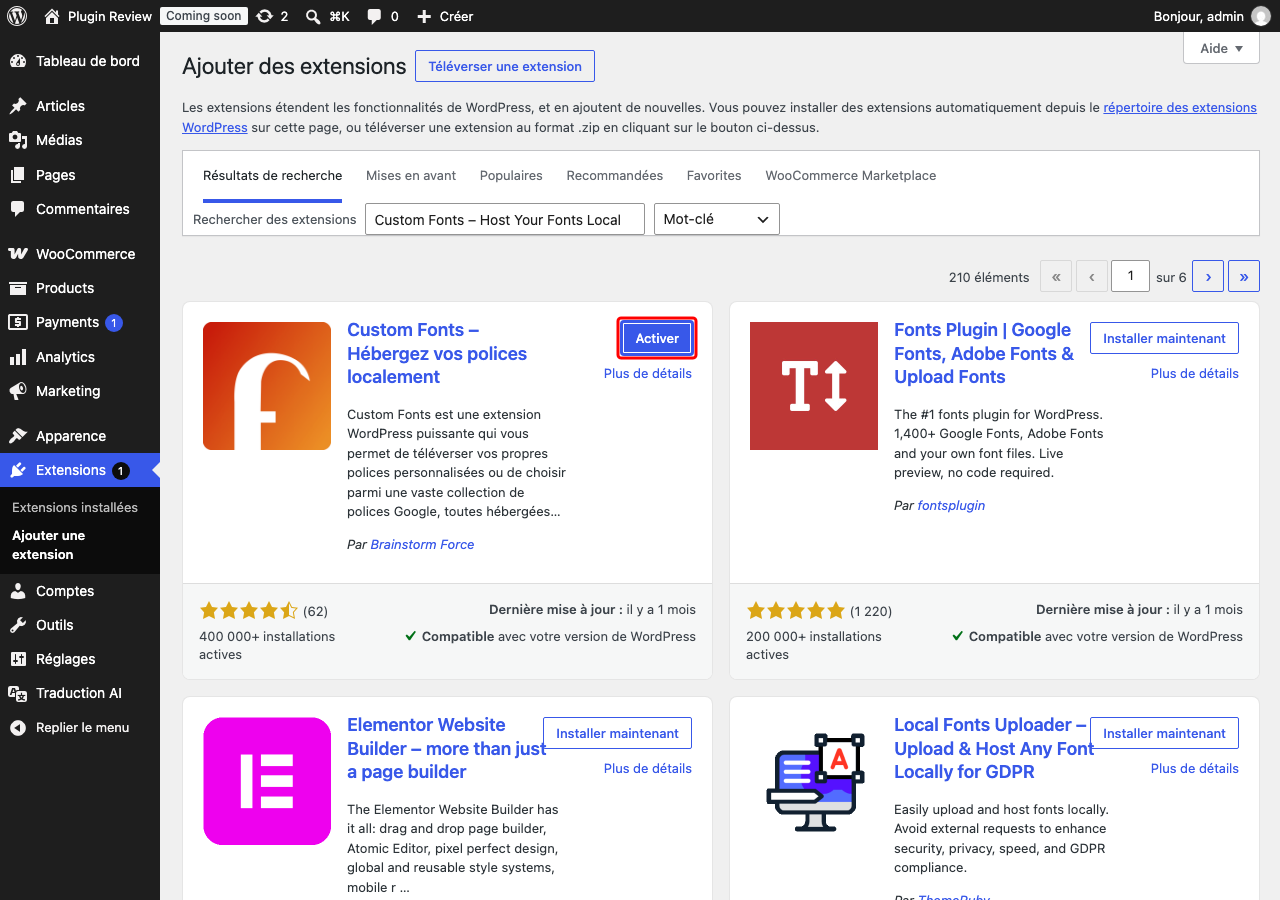
Task: Click the Products box icon
Action: [18, 288]
